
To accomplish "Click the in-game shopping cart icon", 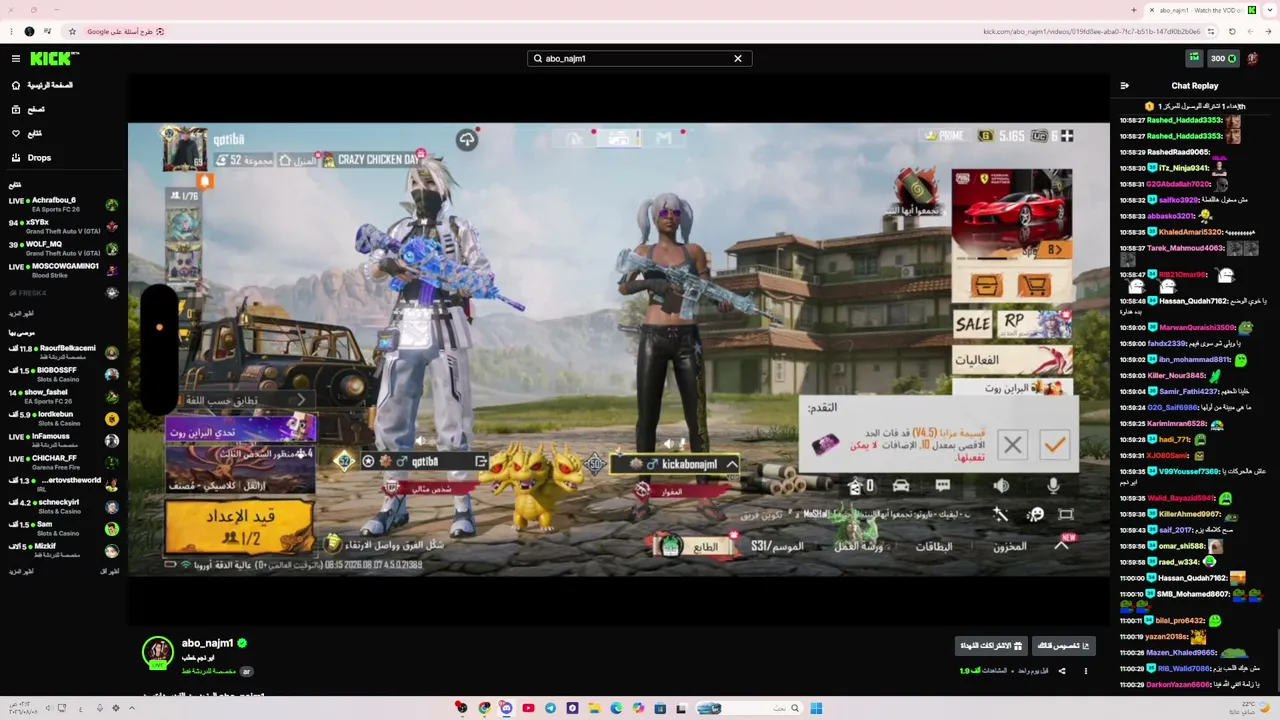I will [1034, 287].
